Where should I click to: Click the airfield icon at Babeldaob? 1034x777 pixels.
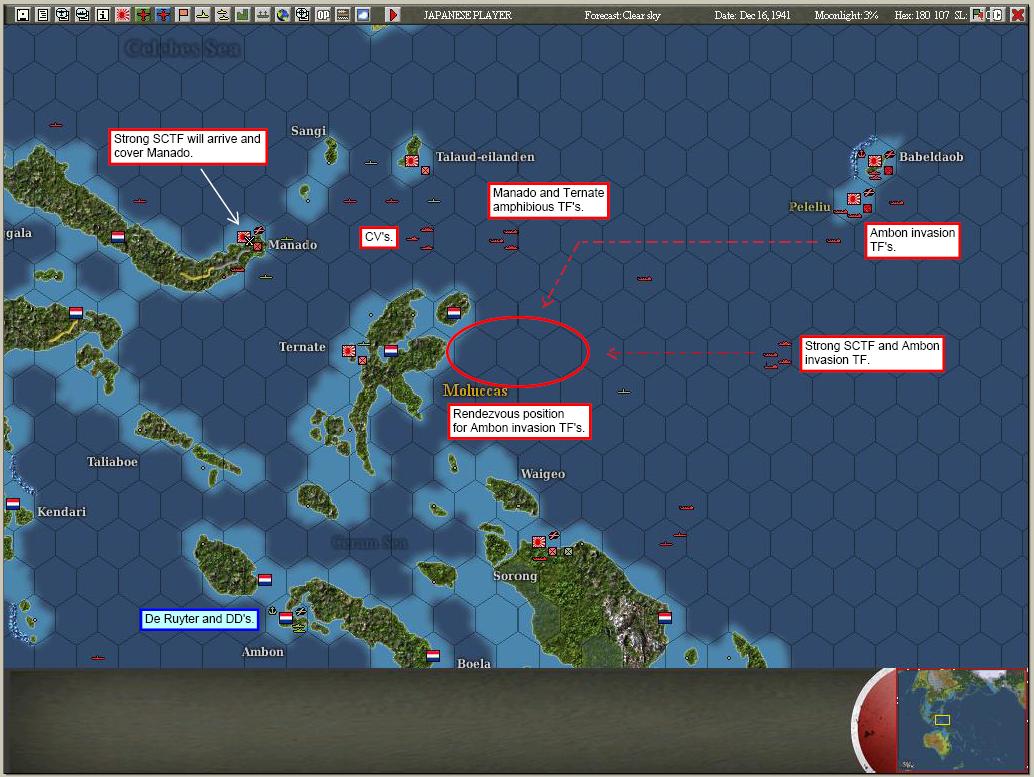coord(890,155)
